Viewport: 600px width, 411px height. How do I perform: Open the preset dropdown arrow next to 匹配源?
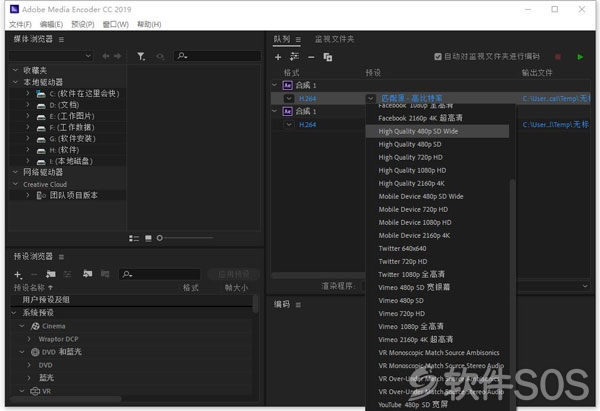click(370, 98)
